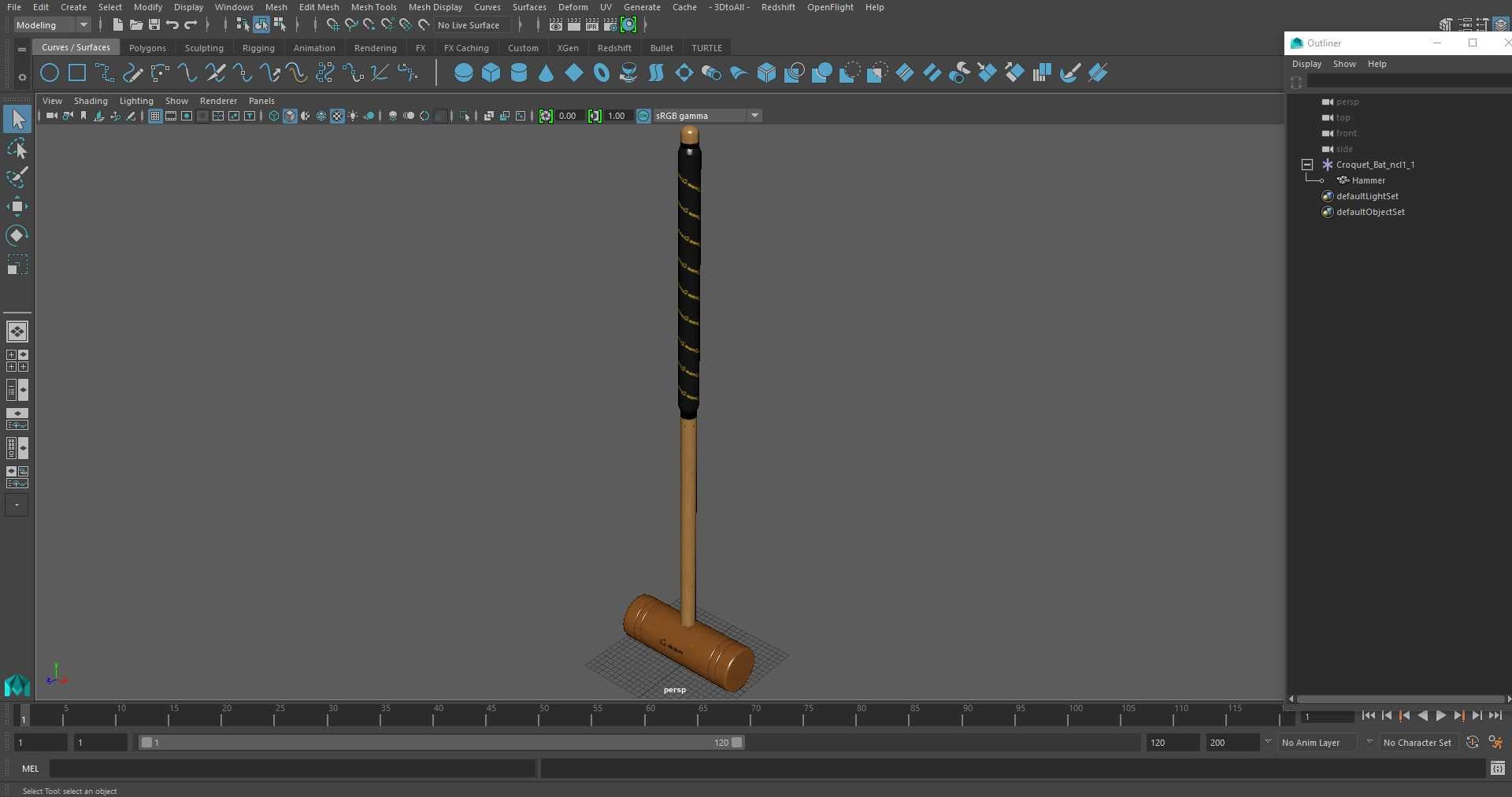The image size is (1512, 797).
Task: Click the Revolve surface shelf icon
Action: point(628,73)
